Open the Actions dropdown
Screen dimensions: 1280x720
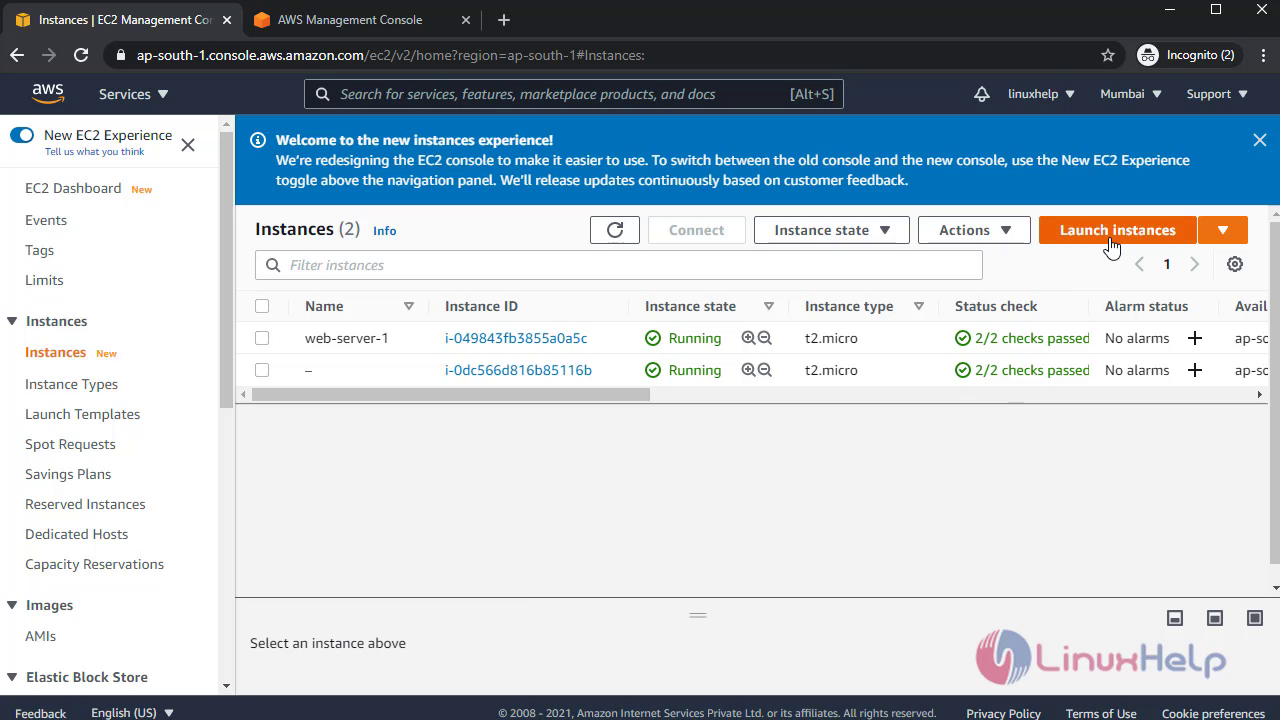pyautogui.click(x=974, y=230)
